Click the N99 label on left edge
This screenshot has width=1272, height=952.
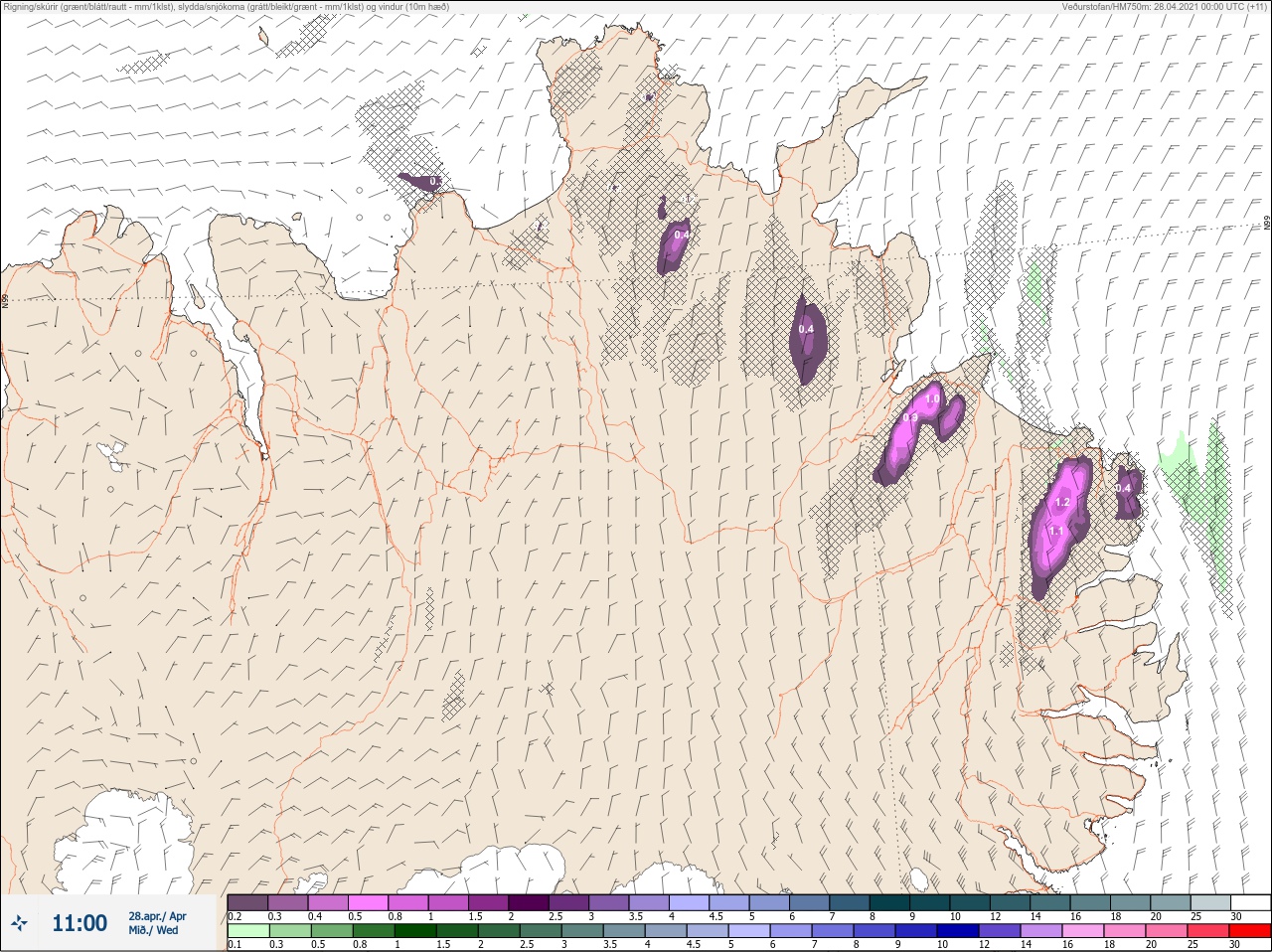pyautogui.click(x=5, y=299)
